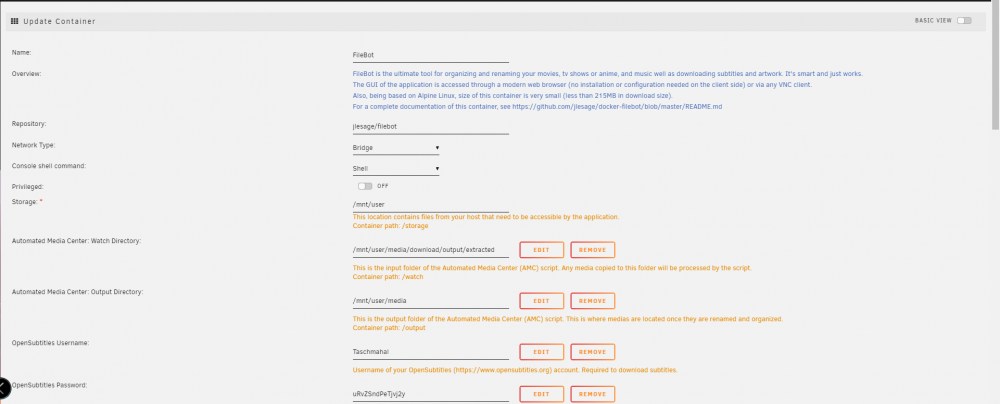Click the 'Container path: /watch' text
This screenshot has height=404, width=1000.
click(x=388, y=277)
